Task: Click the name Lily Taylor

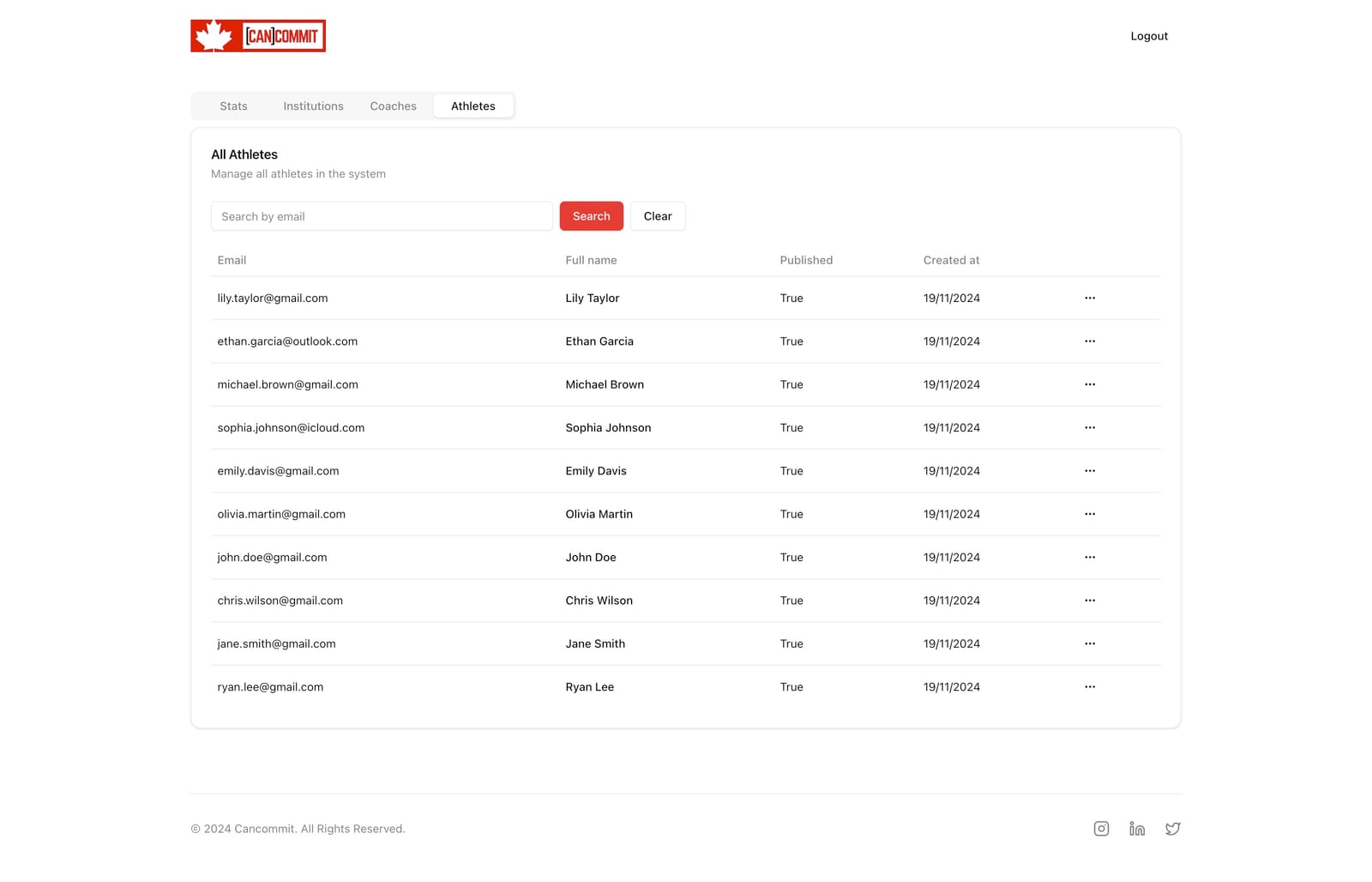Action: 592,298
